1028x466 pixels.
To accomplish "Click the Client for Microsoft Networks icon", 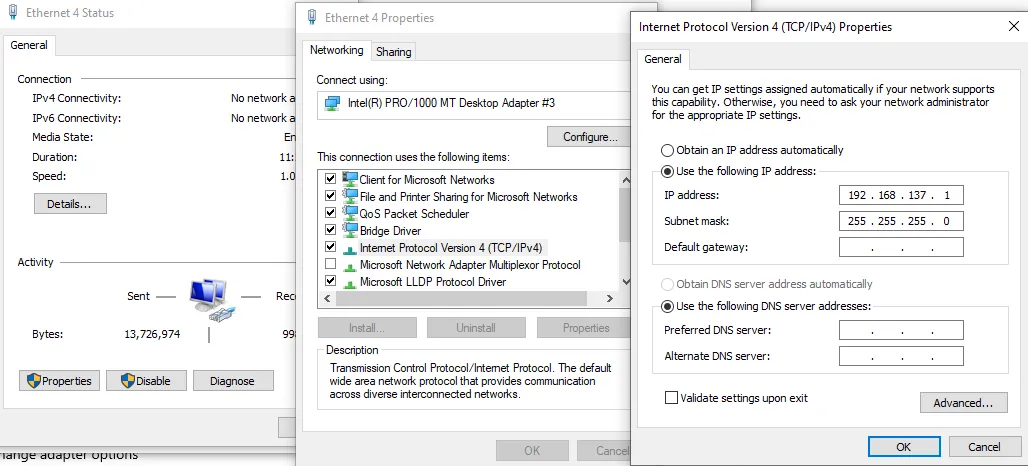I will coord(350,179).
